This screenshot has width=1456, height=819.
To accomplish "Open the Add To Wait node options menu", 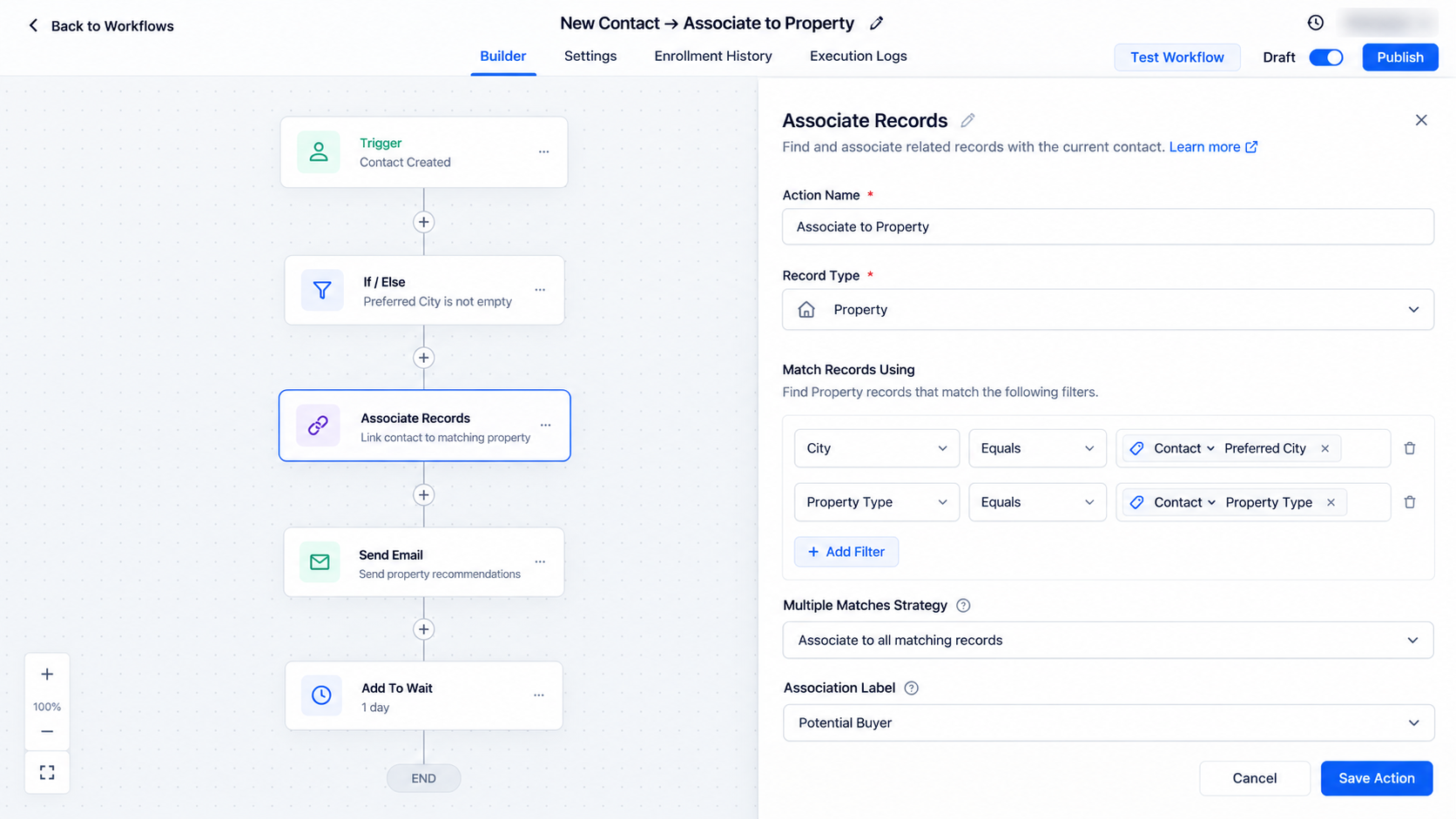I will [x=539, y=695].
